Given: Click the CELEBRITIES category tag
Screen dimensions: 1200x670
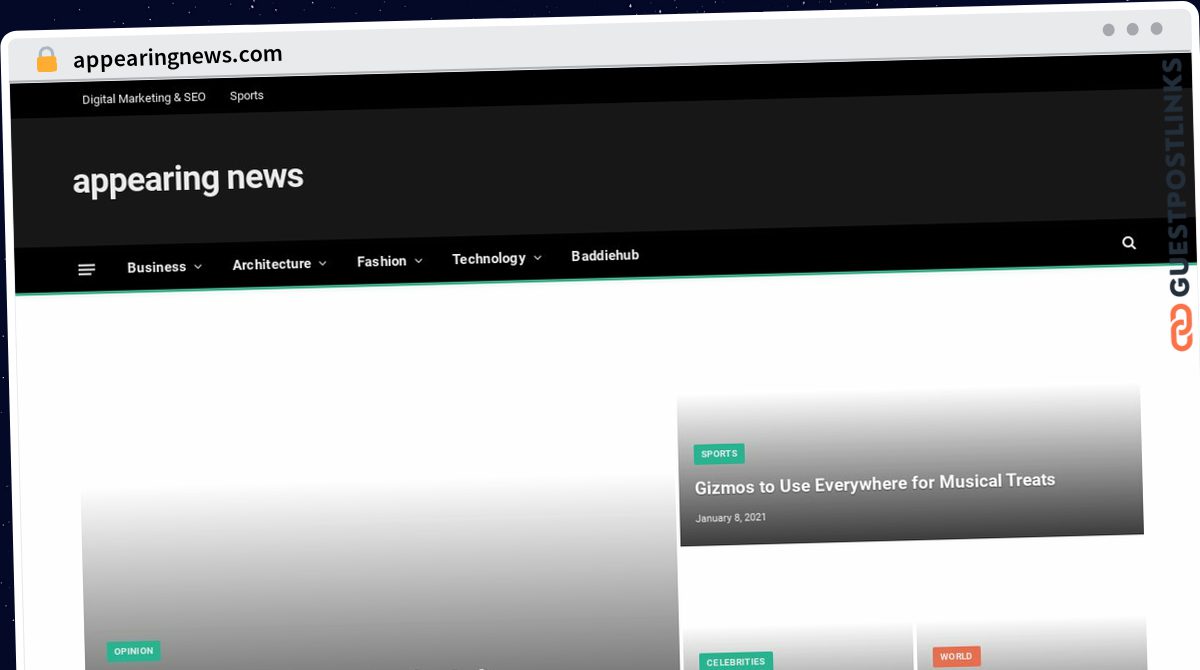Looking at the screenshot, I should pyautogui.click(x=736, y=662).
